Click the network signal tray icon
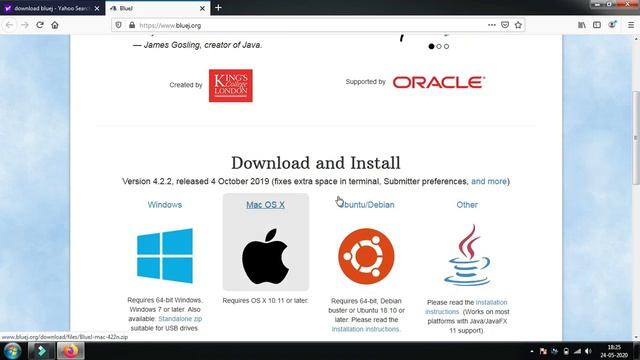This screenshot has width=640, height=360. (x=577, y=351)
